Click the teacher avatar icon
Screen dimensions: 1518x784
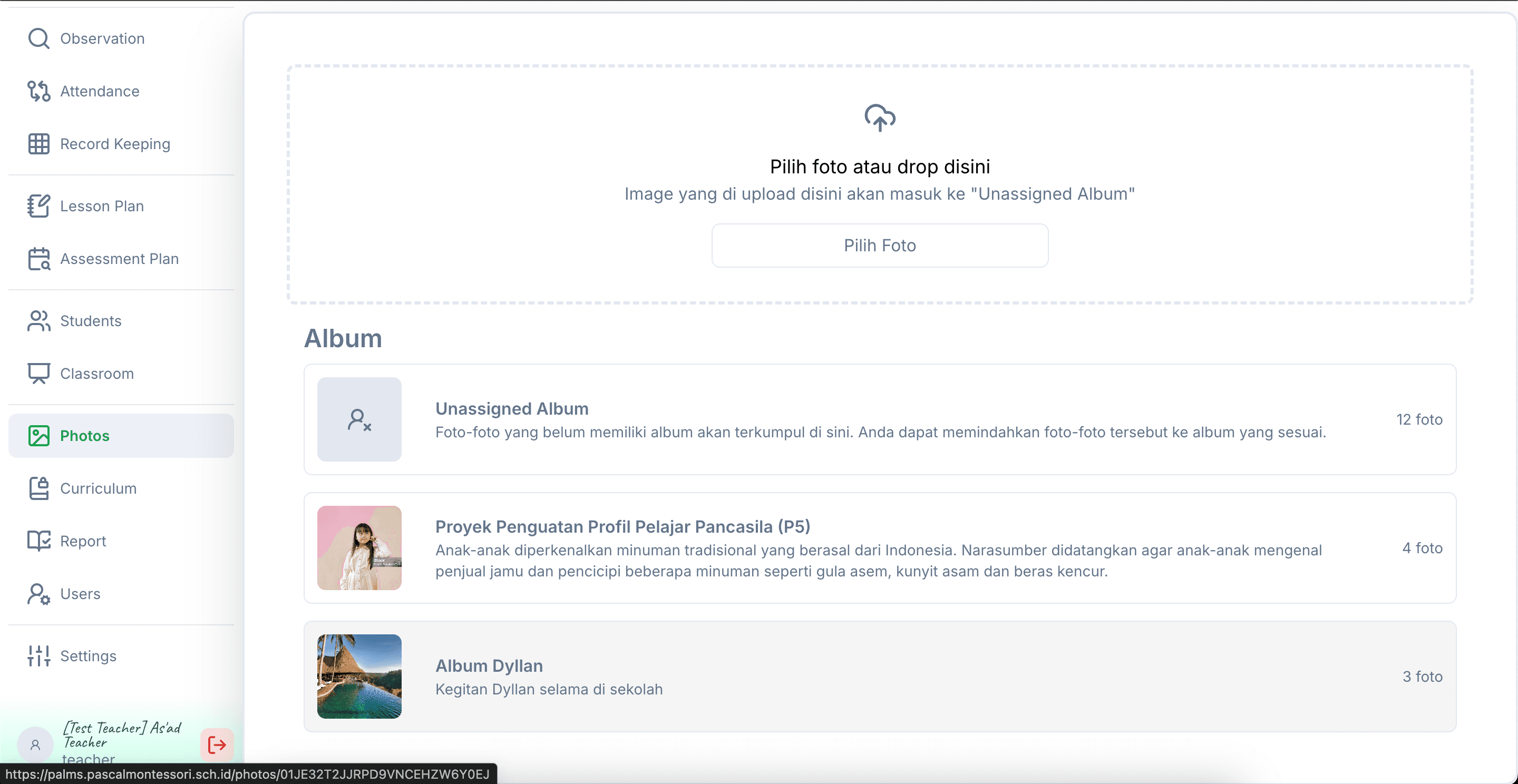[x=35, y=745]
